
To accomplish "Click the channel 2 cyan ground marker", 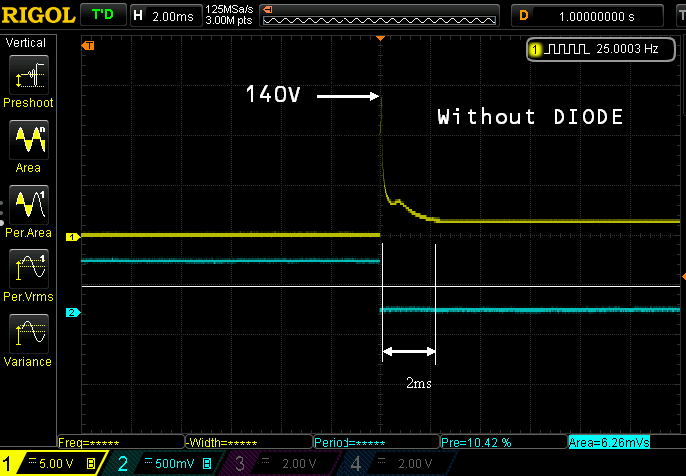I will pyautogui.click(x=73, y=312).
